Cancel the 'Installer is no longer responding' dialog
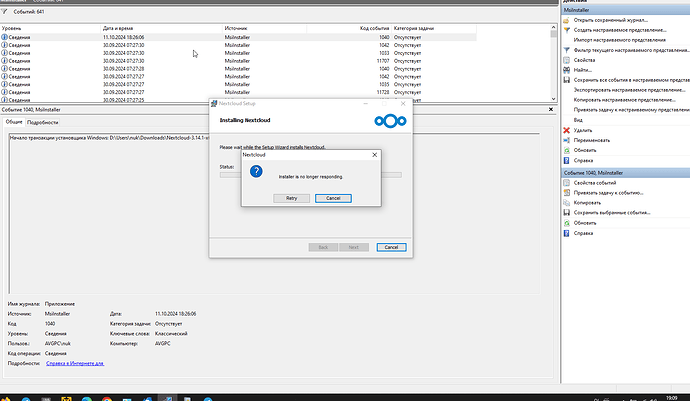The image size is (690, 401). (x=332, y=198)
